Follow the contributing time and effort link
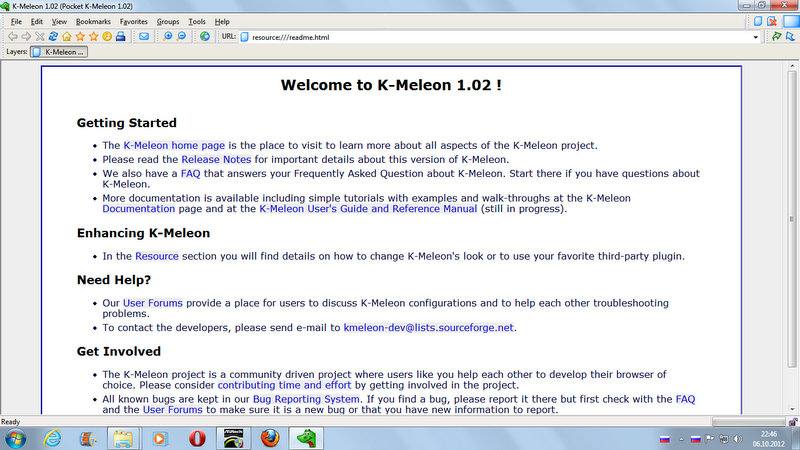Screen dimensions: 800x450 pos(285,385)
